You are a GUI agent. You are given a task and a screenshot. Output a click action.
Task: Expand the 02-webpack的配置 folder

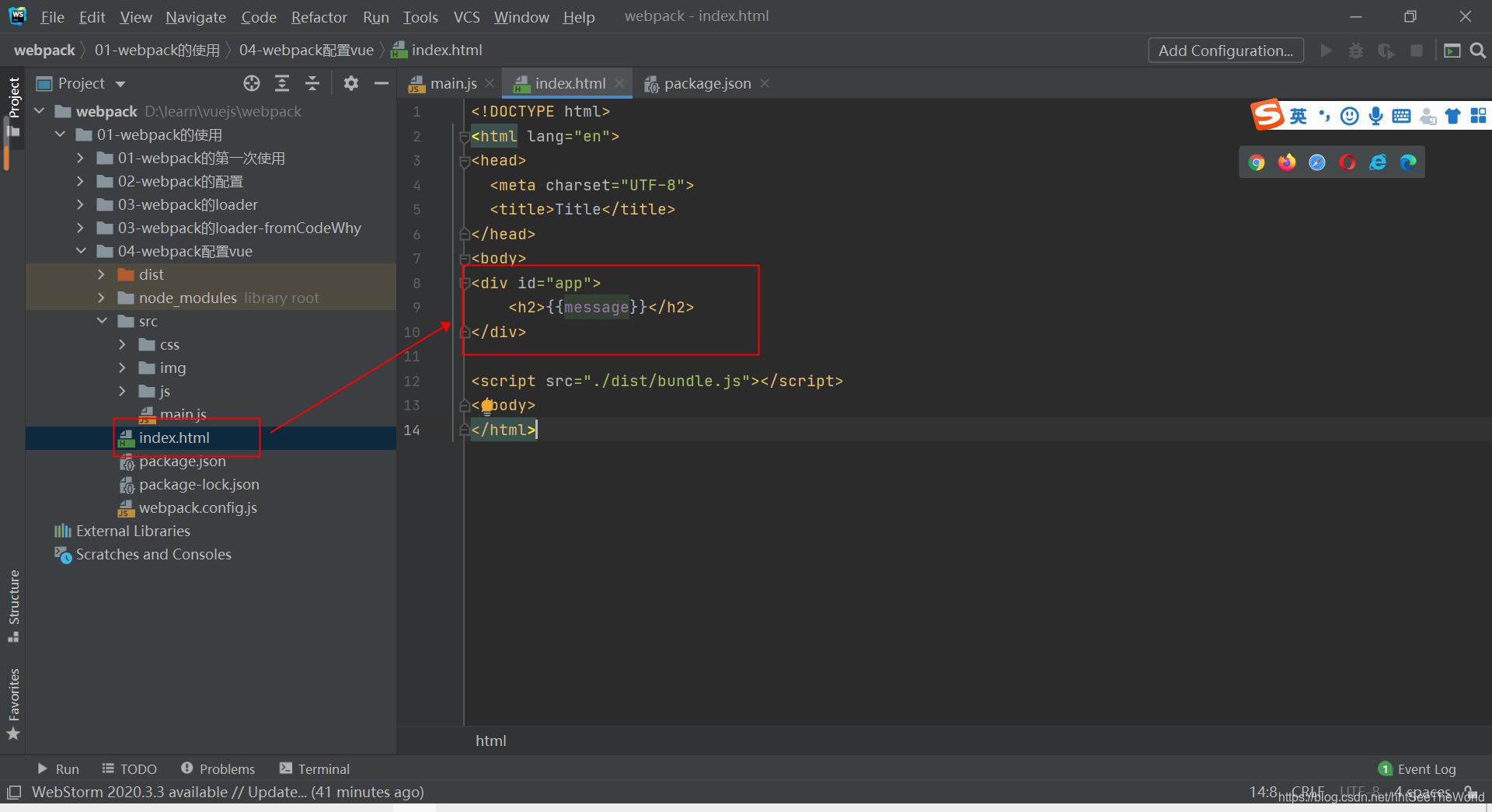coord(81,181)
